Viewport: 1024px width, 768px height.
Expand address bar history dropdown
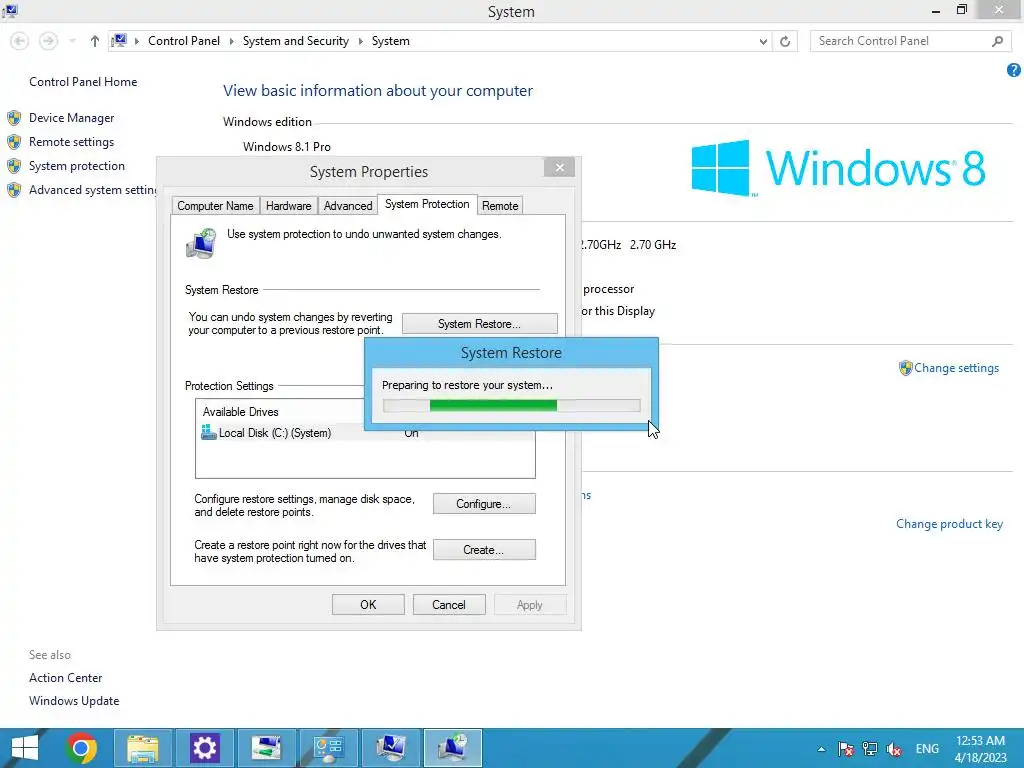coord(763,41)
